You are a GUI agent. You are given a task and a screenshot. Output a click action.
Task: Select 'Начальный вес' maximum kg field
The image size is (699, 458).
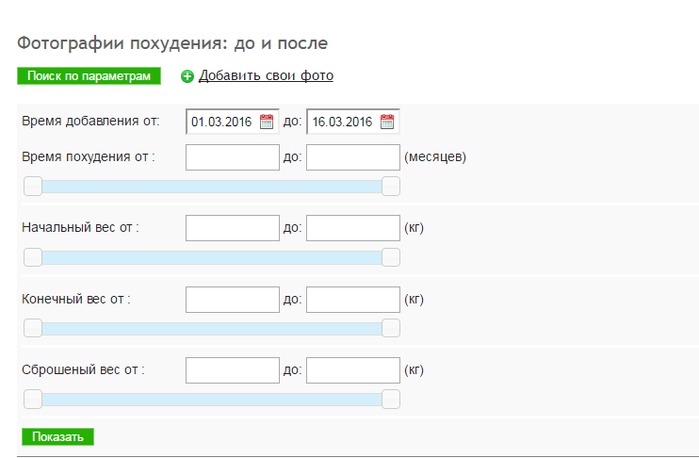(x=353, y=228)
